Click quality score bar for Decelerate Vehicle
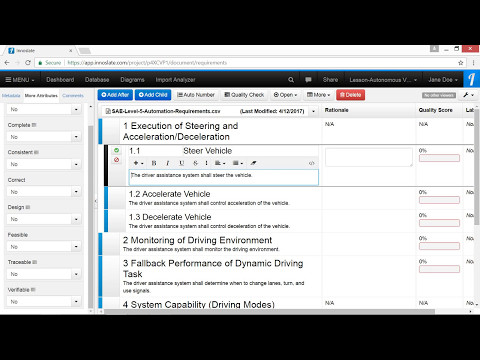 click(439, 223)
